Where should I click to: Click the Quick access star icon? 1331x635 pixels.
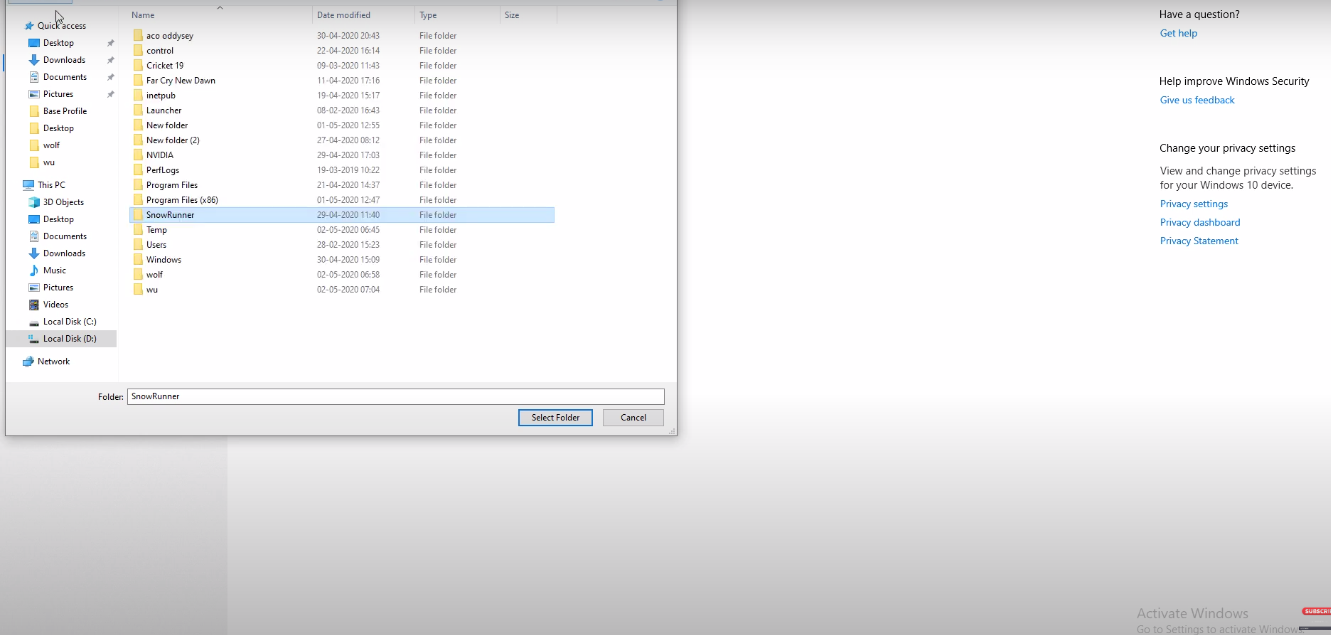(x=29, y=26)
